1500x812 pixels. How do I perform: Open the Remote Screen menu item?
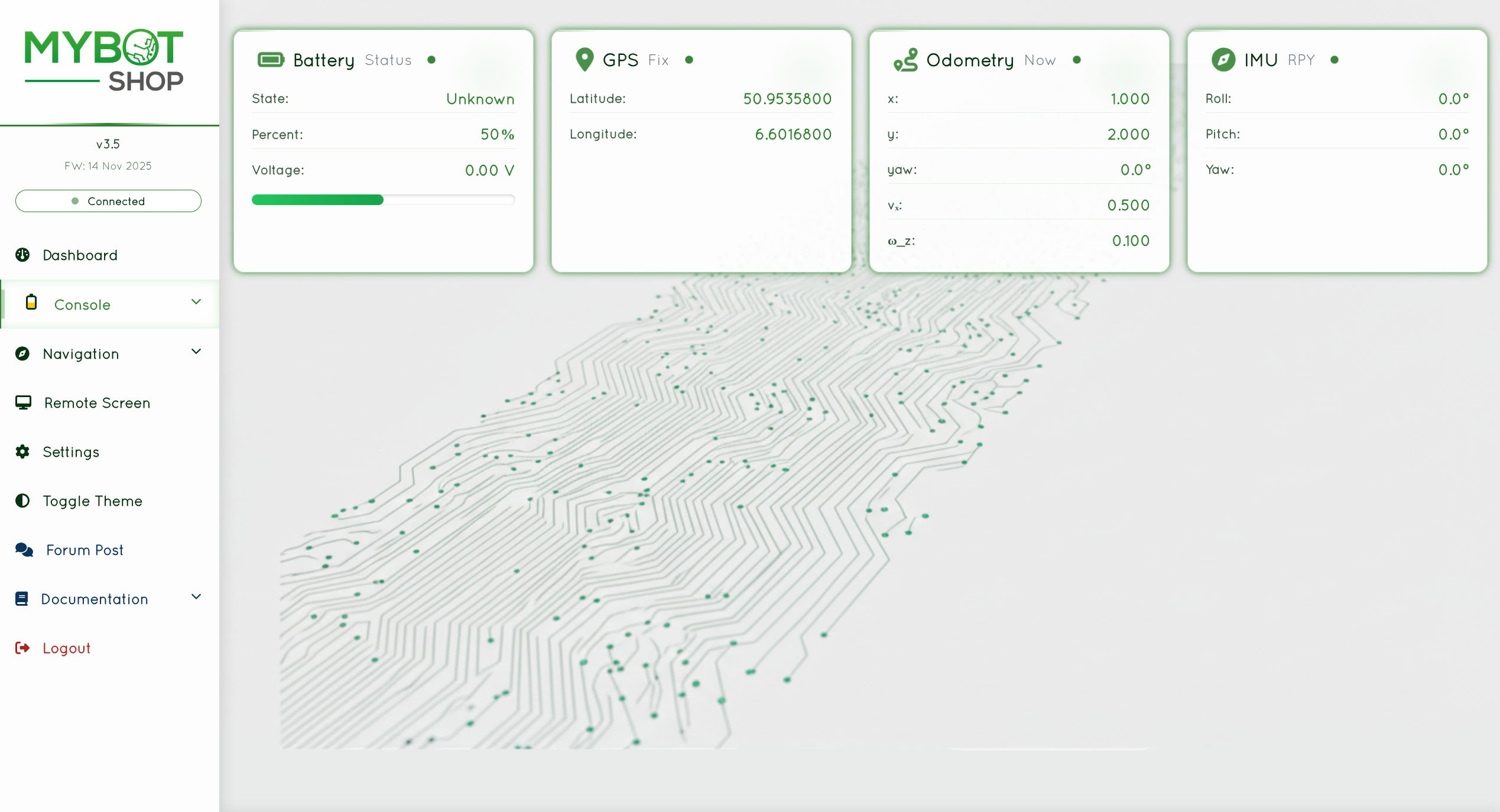97,403
